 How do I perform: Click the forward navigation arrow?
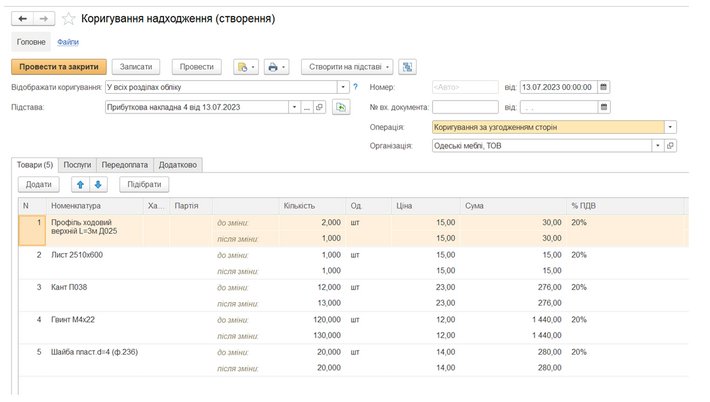pyautogui.click(x=43, y=19)
